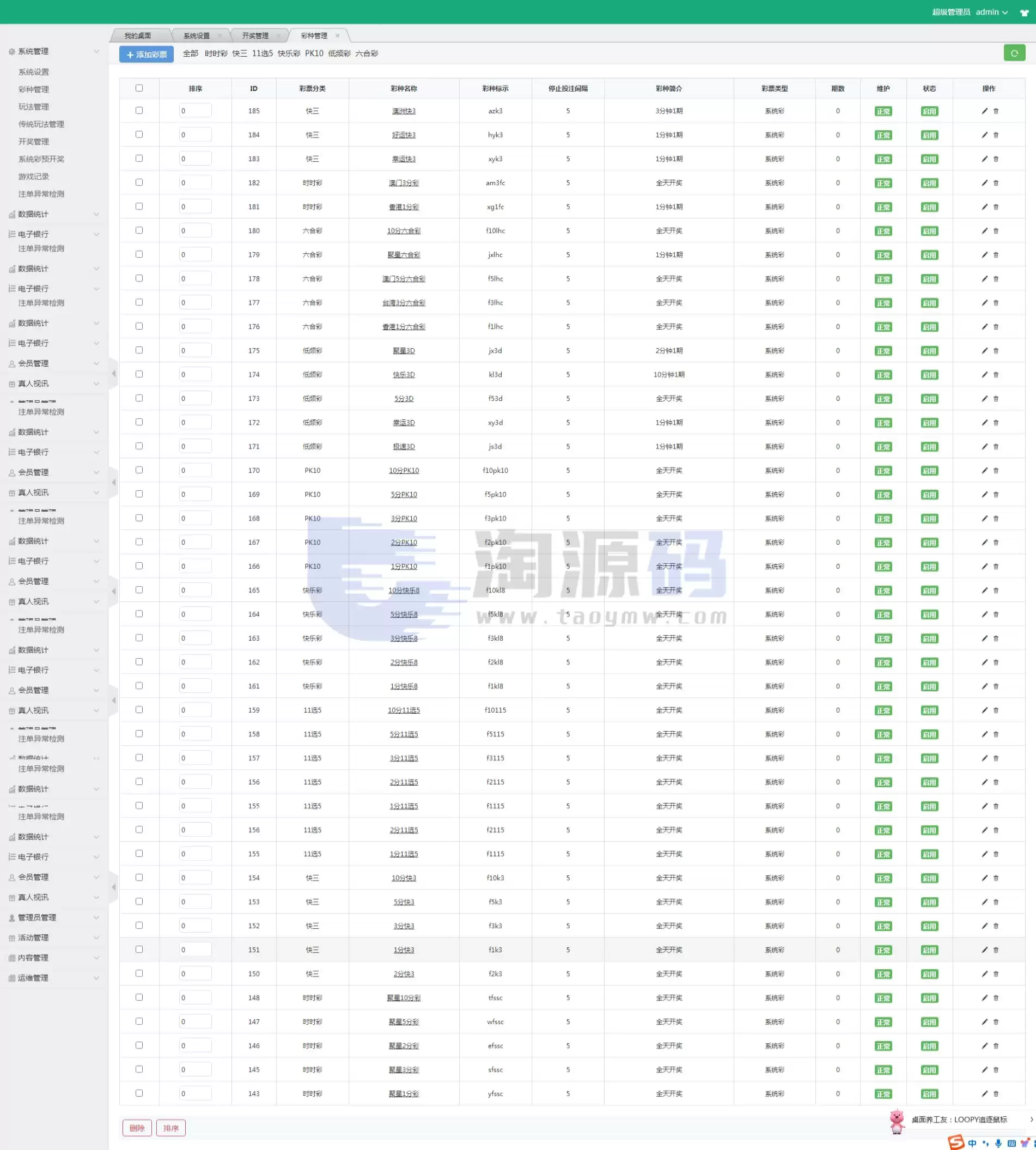Click the pencil icon for ID 182
The height and width of the screenshot is (1150, 1036).
pyautogui.click(x=984, y=182)
